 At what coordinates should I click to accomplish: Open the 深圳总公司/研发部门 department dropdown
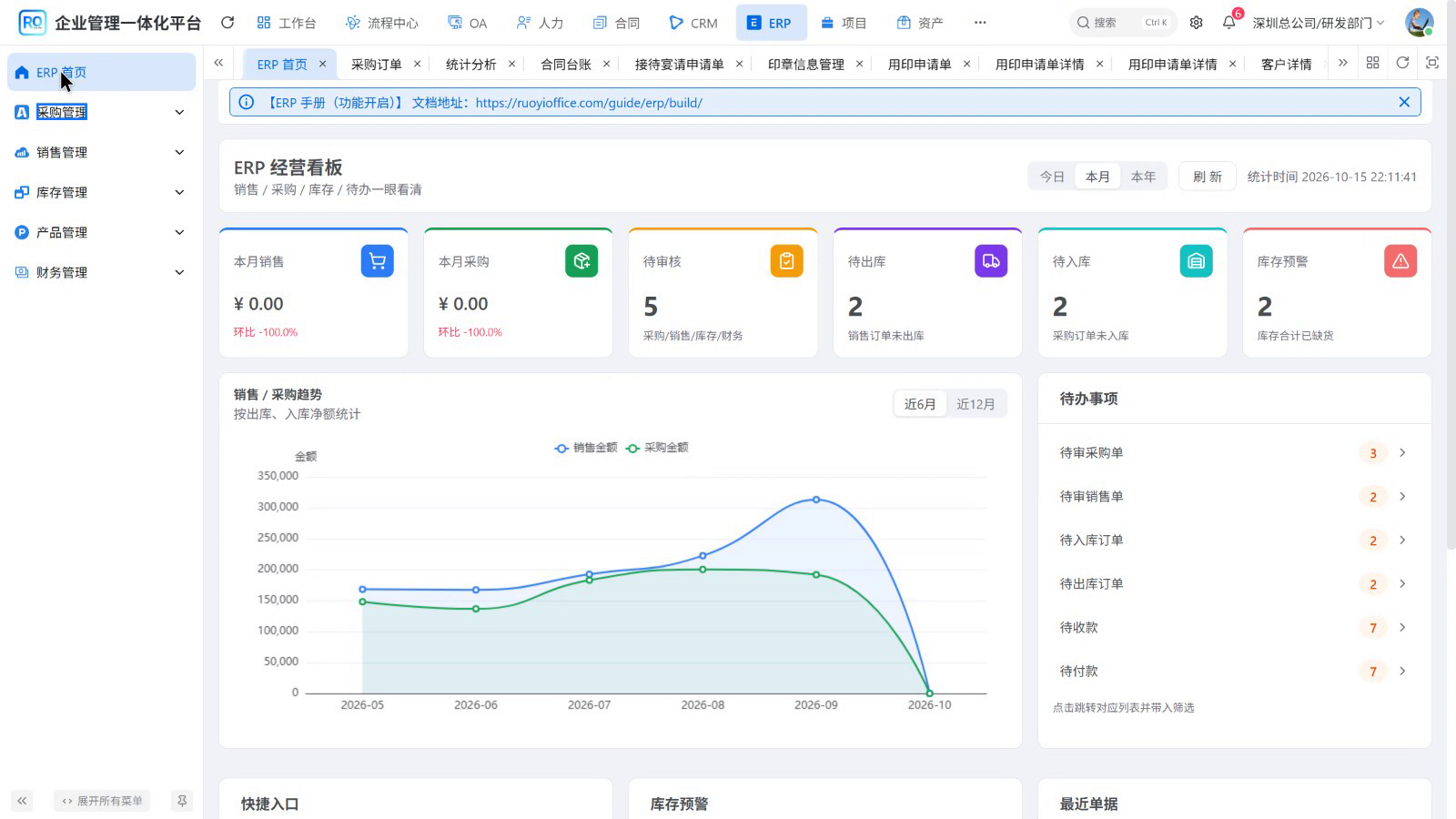point(1318,23)
